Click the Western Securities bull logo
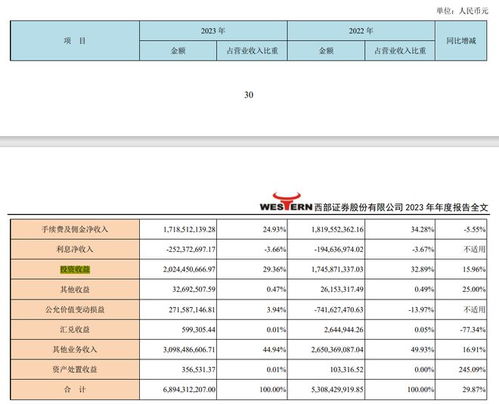This screenshot has height=404, width=499. click(x=286, y=201)
